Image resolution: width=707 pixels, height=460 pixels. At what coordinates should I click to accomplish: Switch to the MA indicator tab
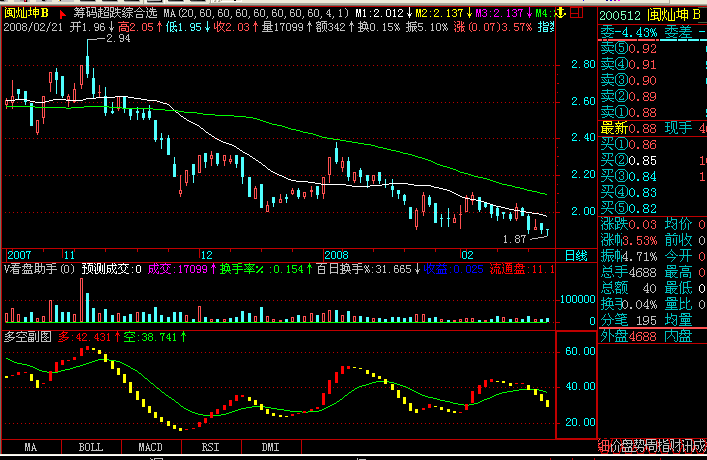[x=31, y=447]
